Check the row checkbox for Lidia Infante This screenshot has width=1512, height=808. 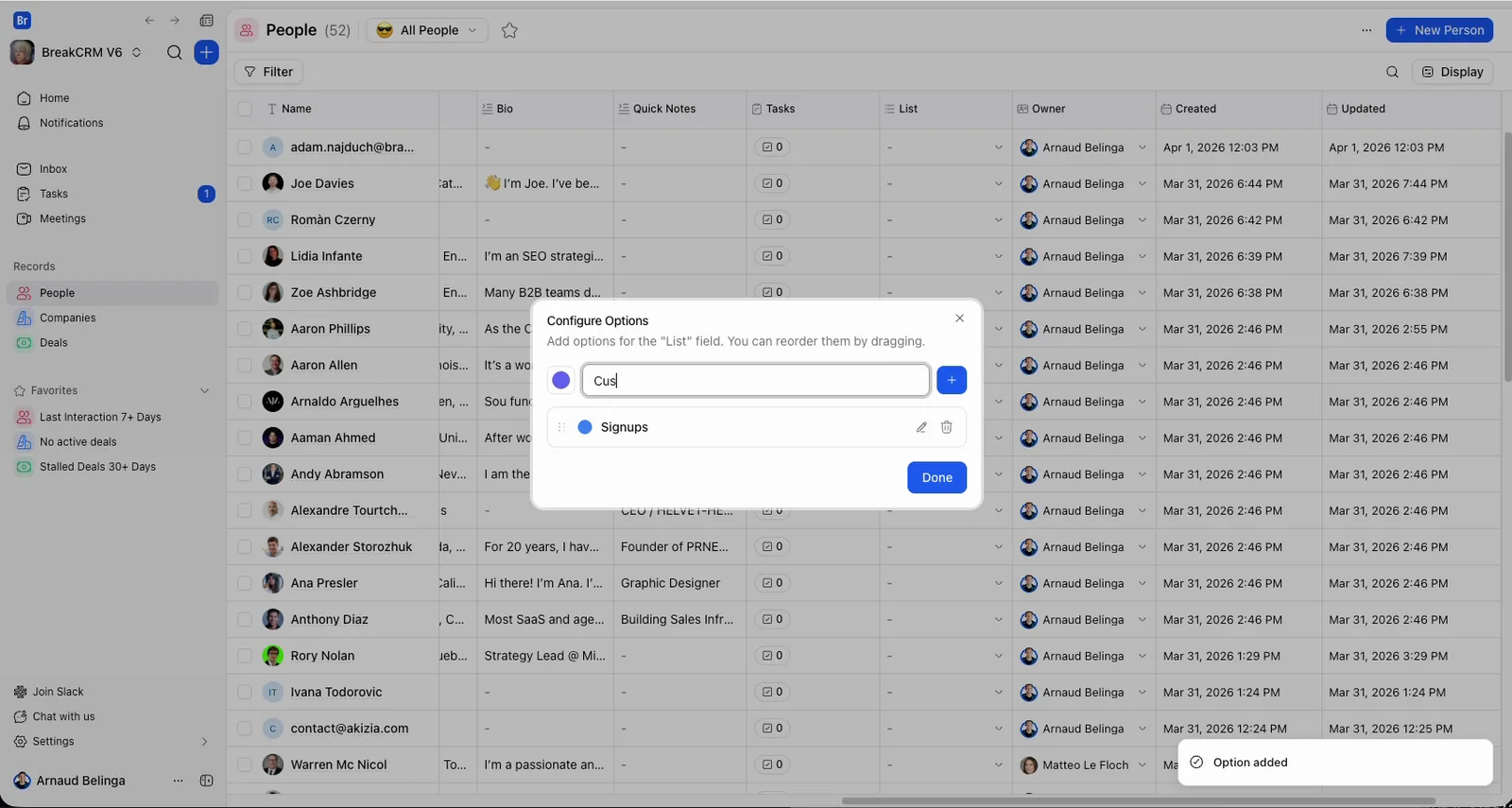[245, 256]
